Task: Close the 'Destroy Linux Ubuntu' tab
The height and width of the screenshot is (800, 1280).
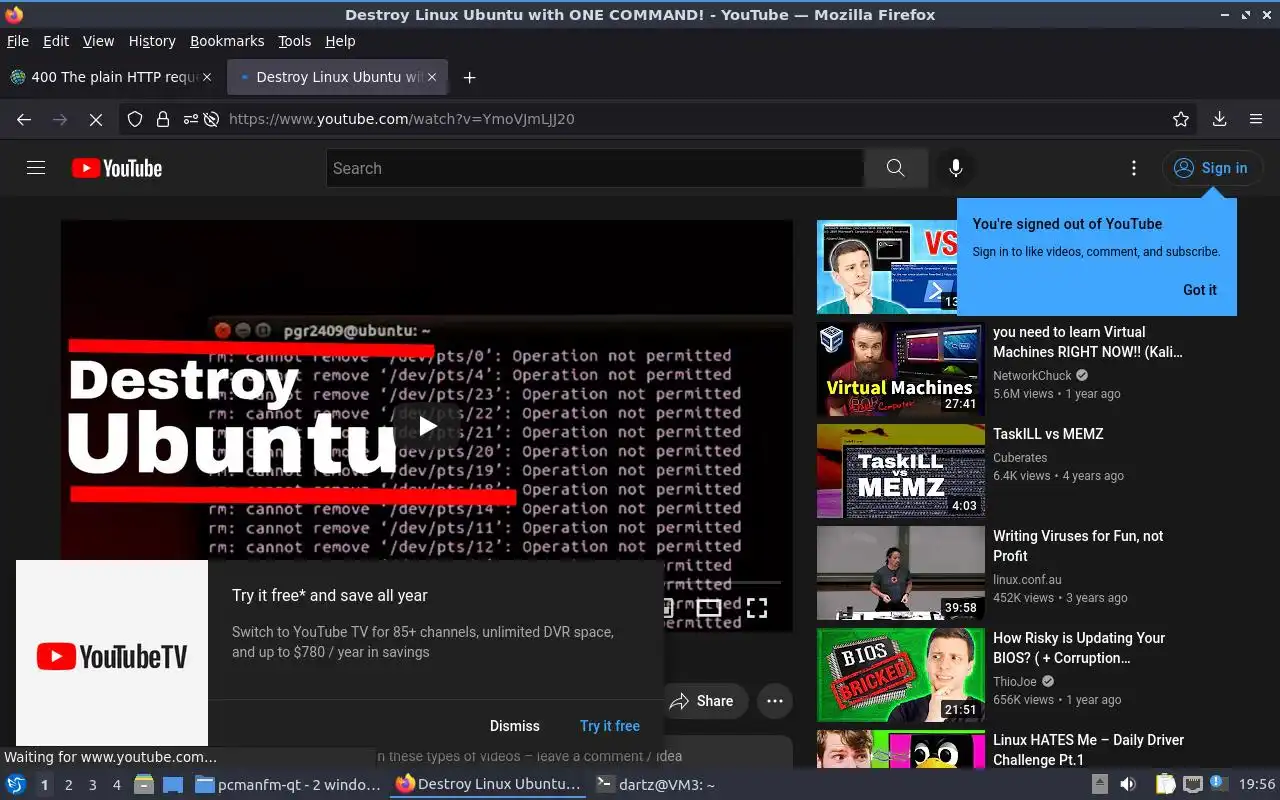Action: [432, 77]
